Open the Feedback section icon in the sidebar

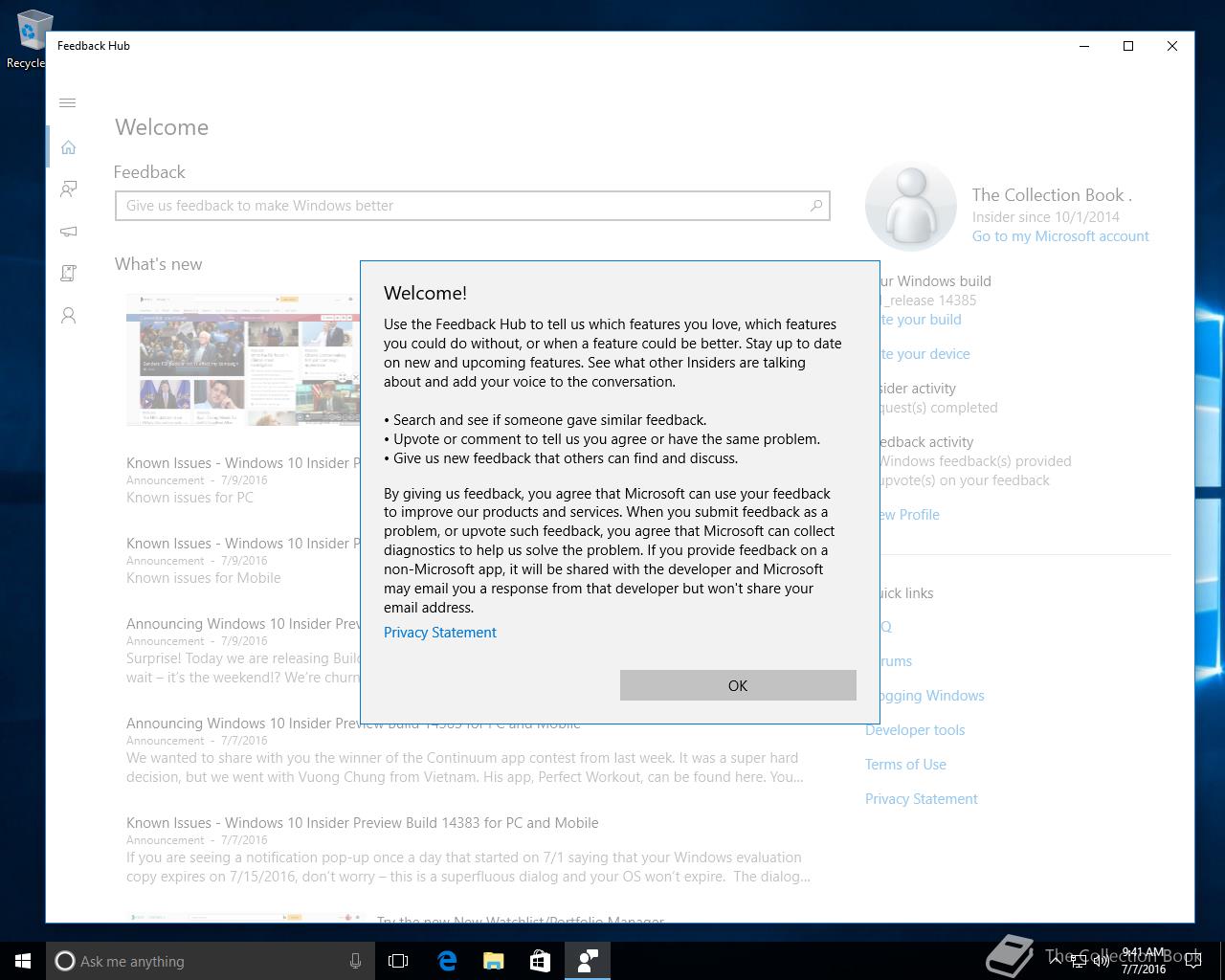click(x=68, y=189)
